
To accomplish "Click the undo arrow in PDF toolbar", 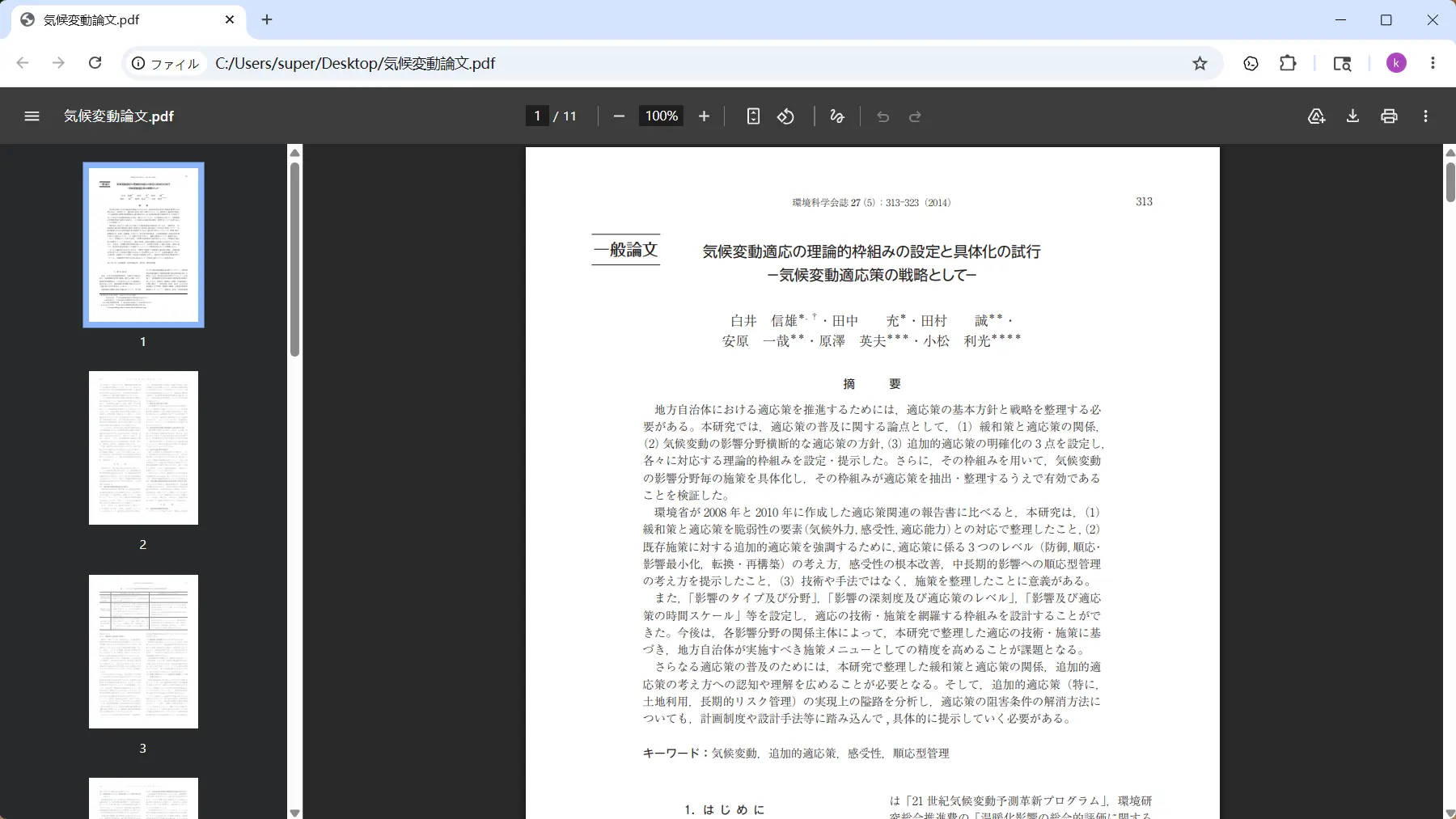I will point(882,116).
